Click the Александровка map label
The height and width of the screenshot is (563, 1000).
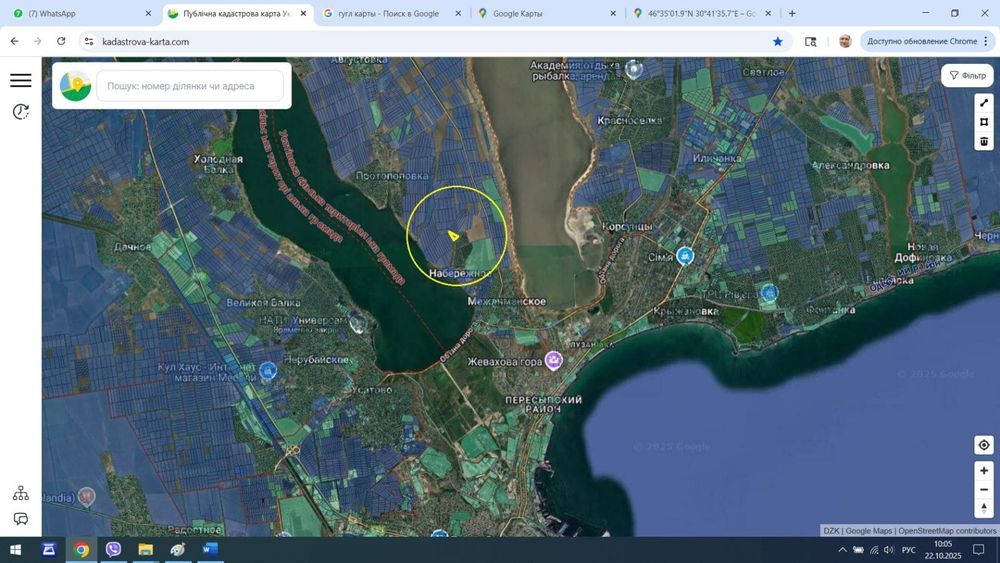click(x=850, y=165)
